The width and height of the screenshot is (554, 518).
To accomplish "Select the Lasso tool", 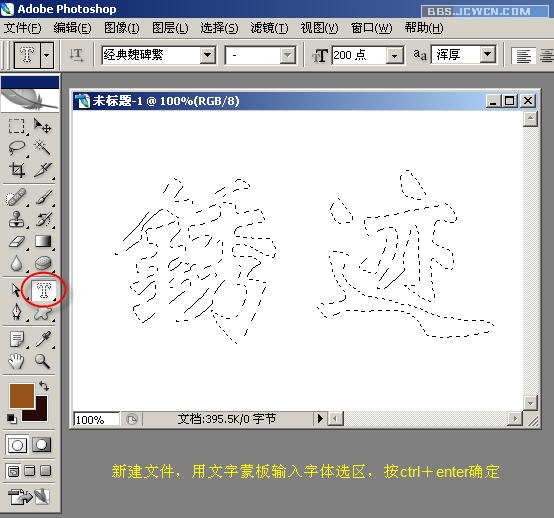I will (17, 148).
